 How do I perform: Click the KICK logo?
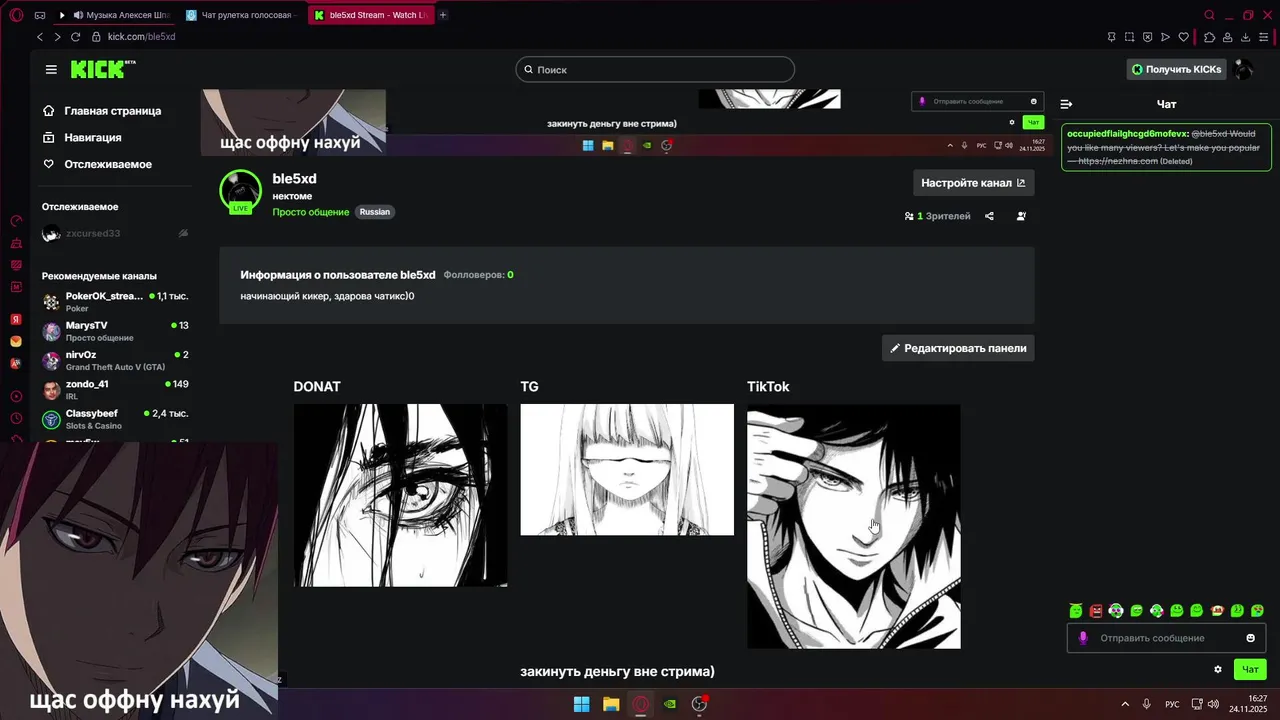point(103,69)
